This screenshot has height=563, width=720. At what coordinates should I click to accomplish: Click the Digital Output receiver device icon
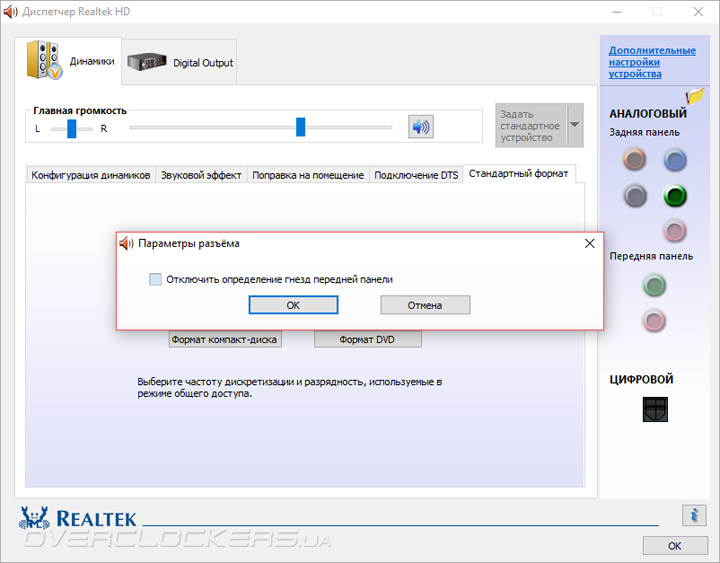146,62
